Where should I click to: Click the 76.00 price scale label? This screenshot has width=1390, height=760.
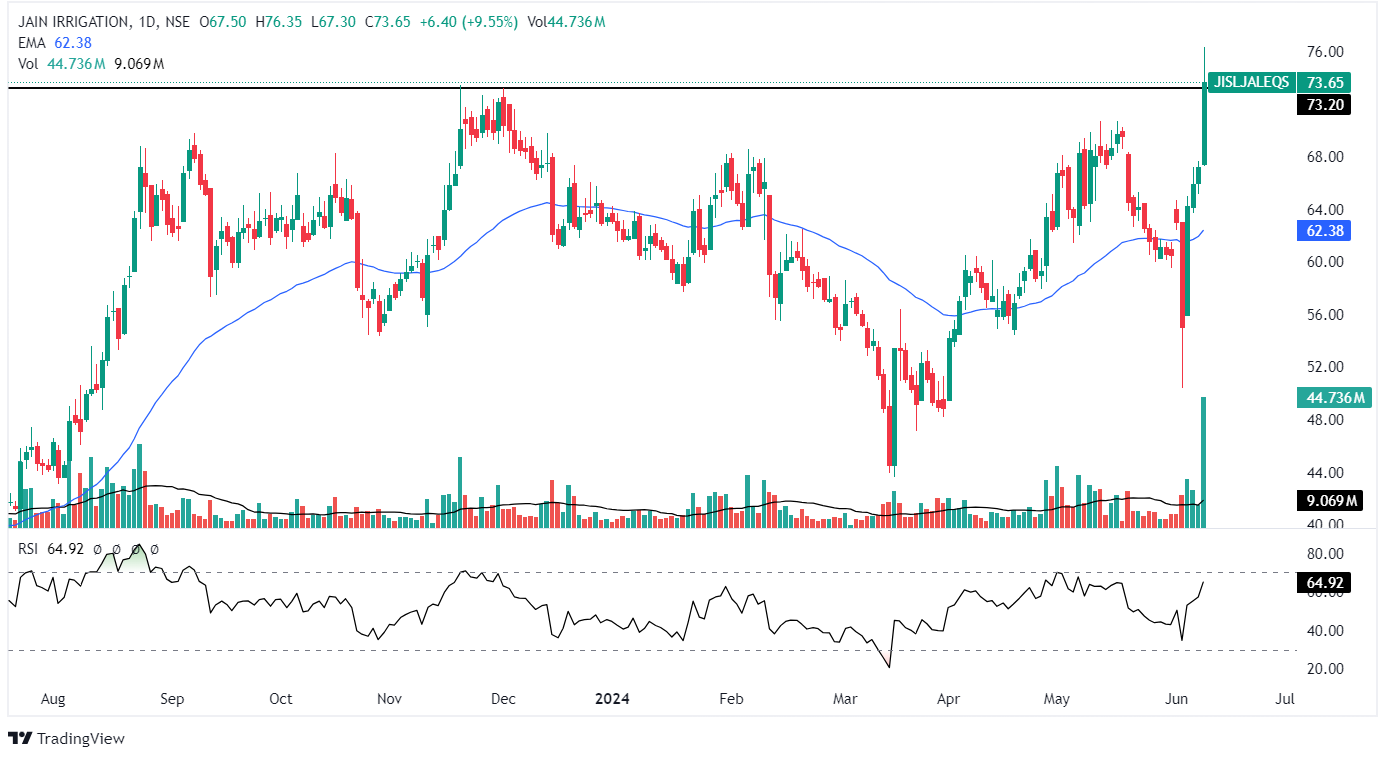point(1323,52)
